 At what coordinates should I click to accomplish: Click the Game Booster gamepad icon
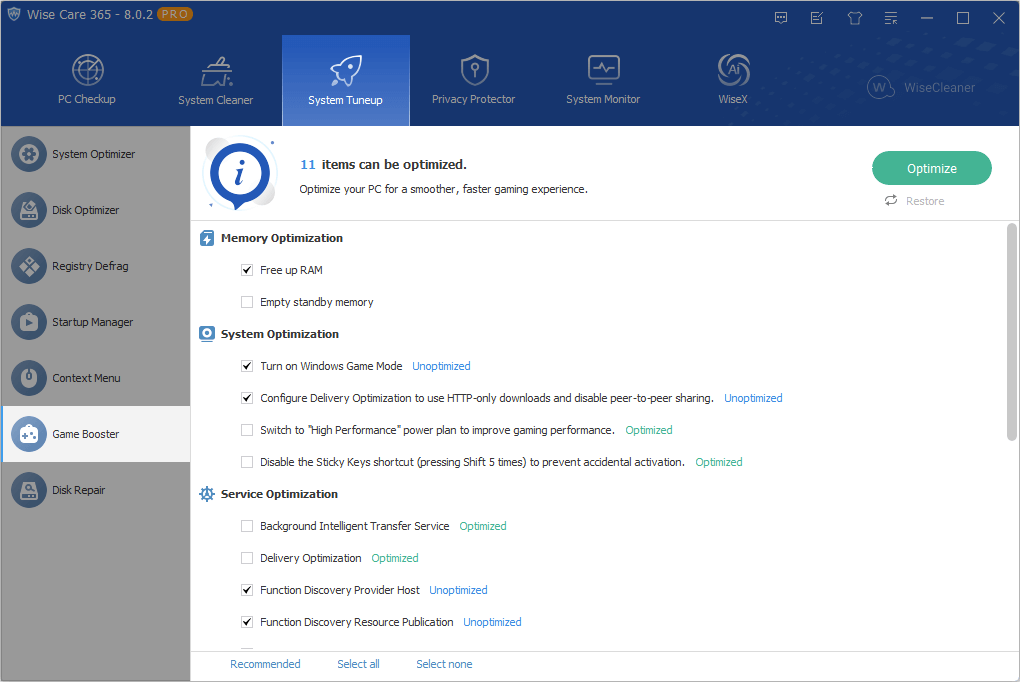29,434
